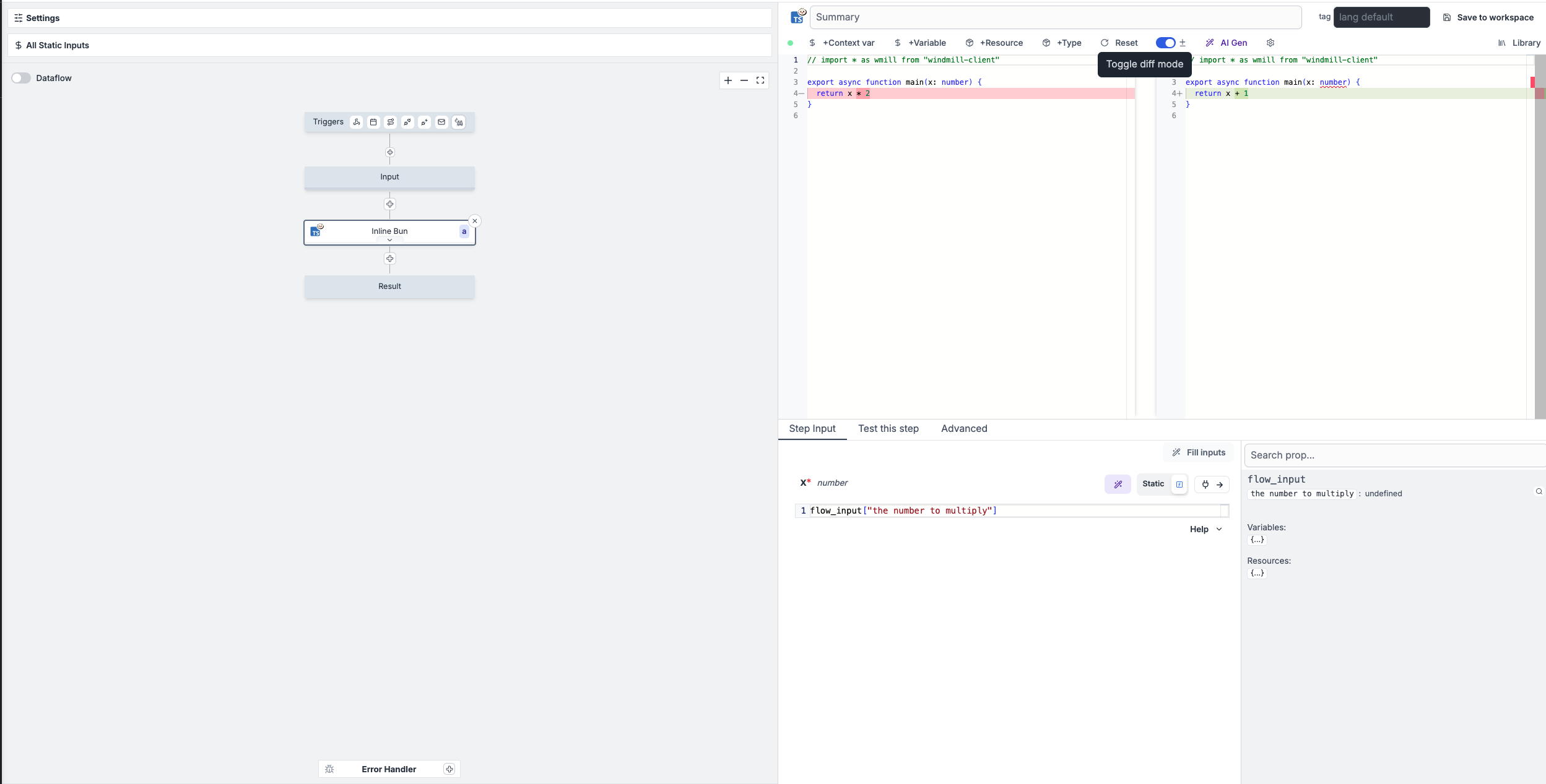Image resolution: width=1546 pixels, height=784 pixels.
Task: Zoom in the flow canvas
Action: click(728, 80)
